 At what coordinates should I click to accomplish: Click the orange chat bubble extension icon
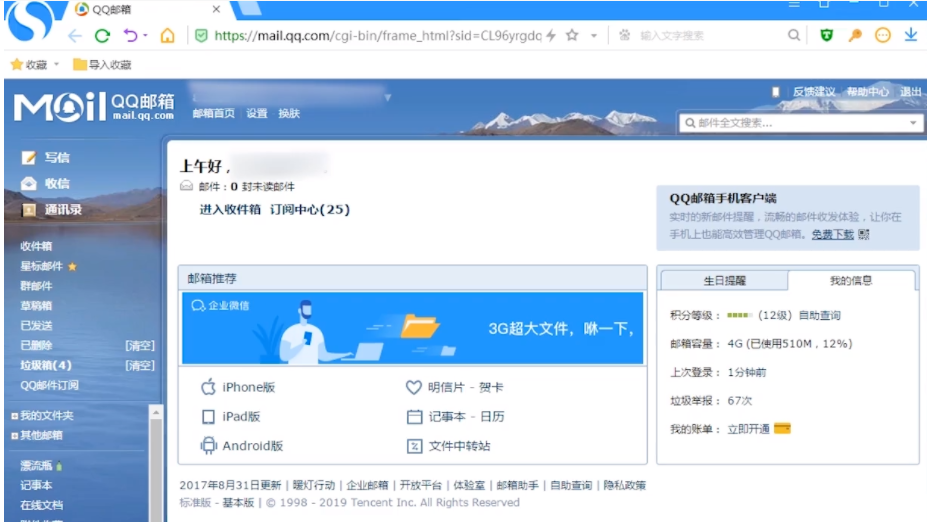tap(883, 35)
